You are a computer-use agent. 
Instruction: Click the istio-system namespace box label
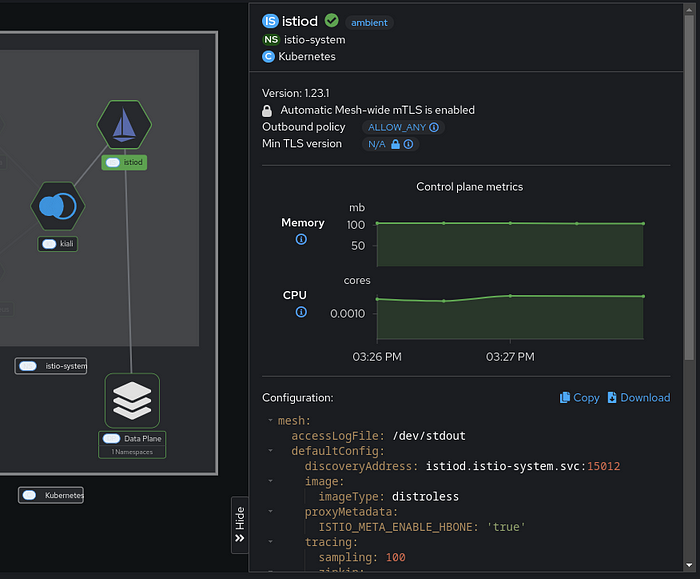51,366
